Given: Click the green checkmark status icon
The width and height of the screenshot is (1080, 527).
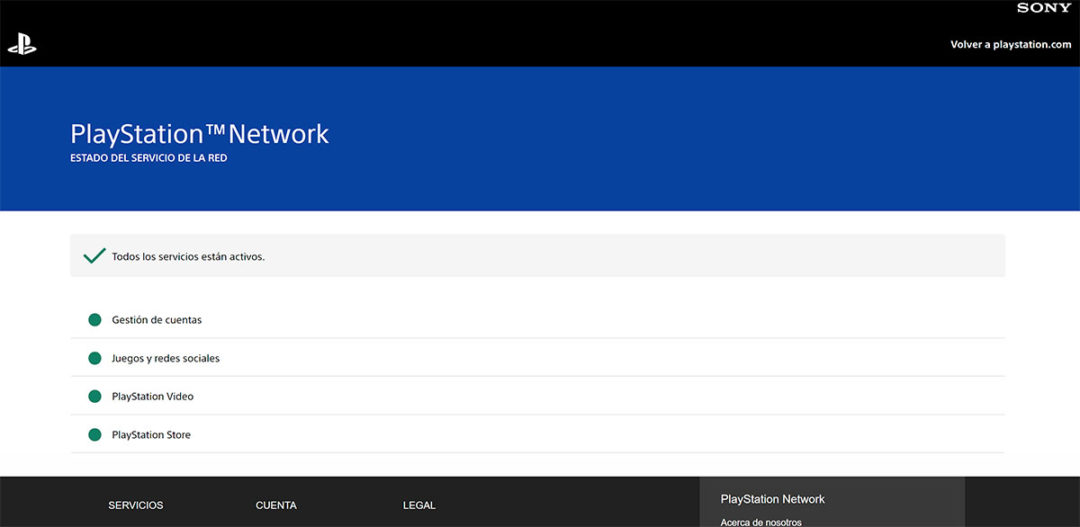Looking at the screenshot, I should [94, 256].
